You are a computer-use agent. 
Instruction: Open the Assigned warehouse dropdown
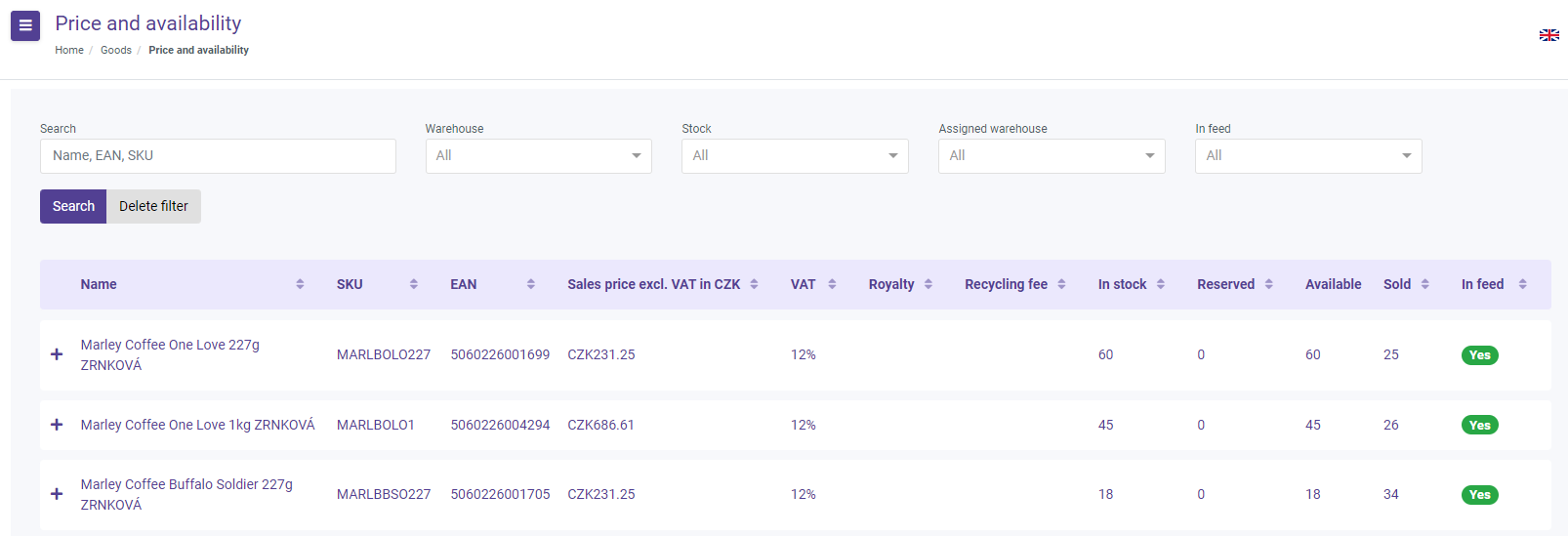[1052, 156]
